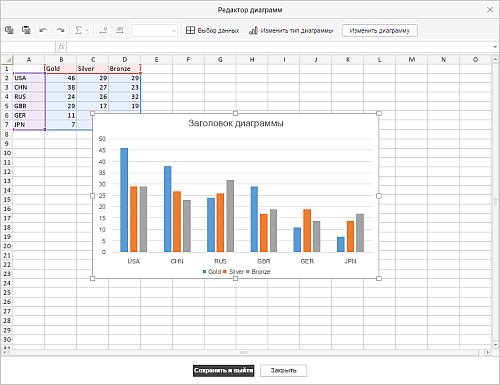
Task: Click the Silver header cell
Action: click(x=92, y=69)
